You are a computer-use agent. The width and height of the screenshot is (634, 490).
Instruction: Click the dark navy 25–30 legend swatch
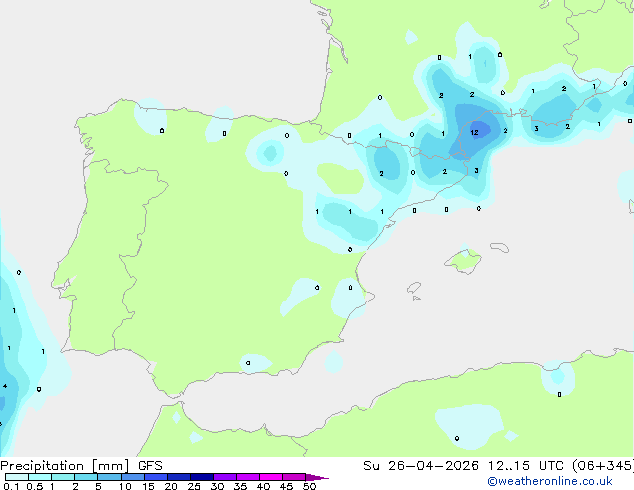tap(202, 477)
